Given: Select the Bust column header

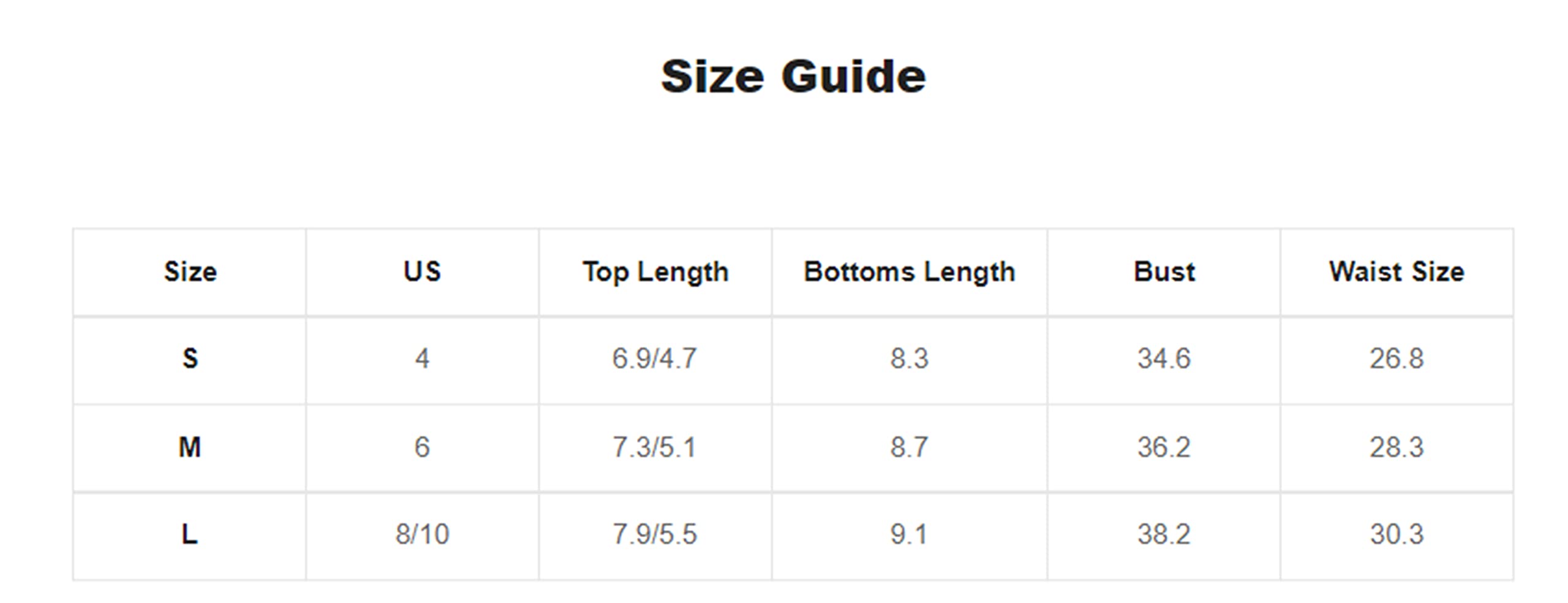Looking at the screenshot, I should [1164, 272].
